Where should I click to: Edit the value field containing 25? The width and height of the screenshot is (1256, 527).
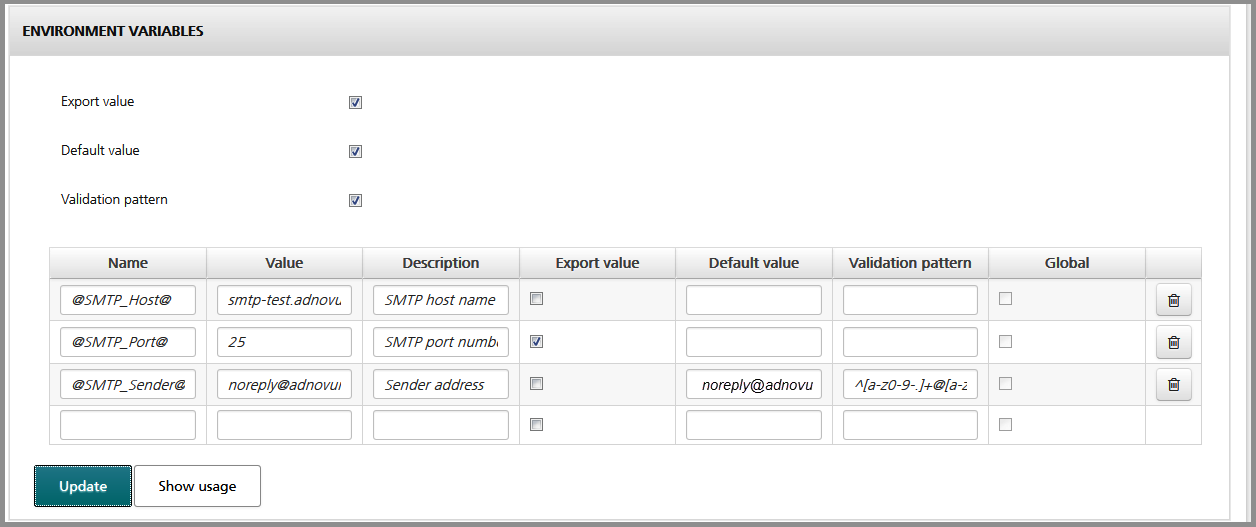(284, 342)
